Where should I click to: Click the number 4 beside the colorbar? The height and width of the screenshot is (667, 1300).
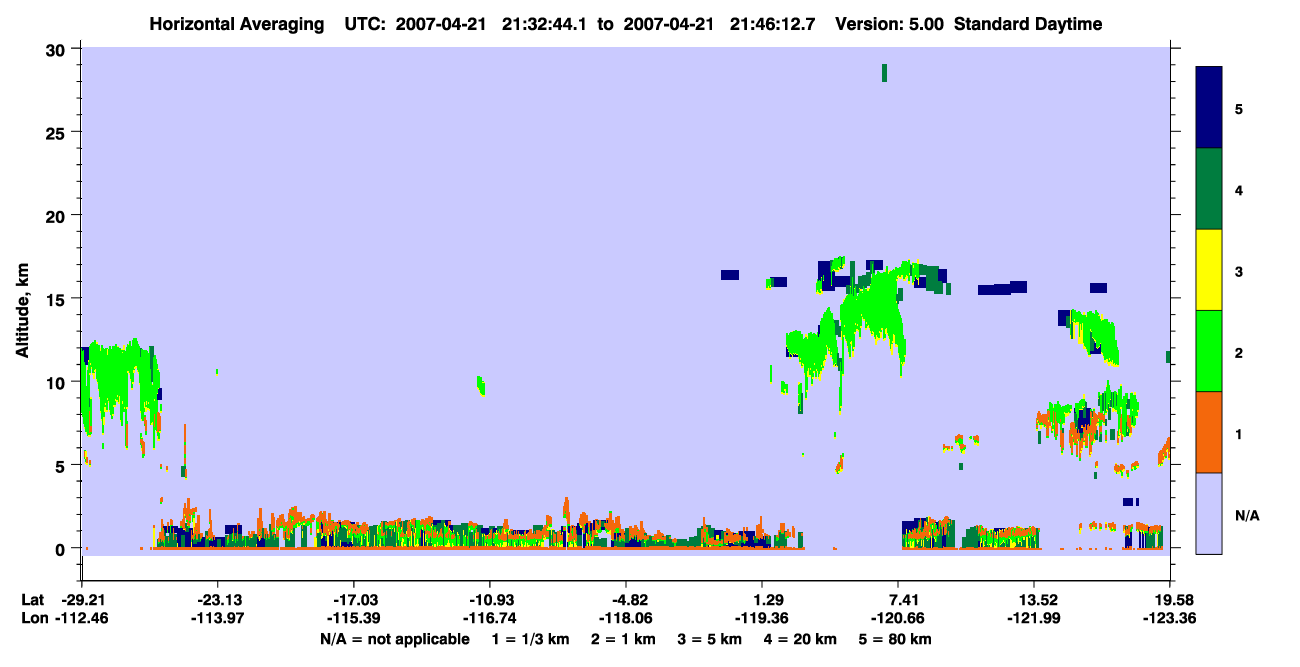(1239, 189)
